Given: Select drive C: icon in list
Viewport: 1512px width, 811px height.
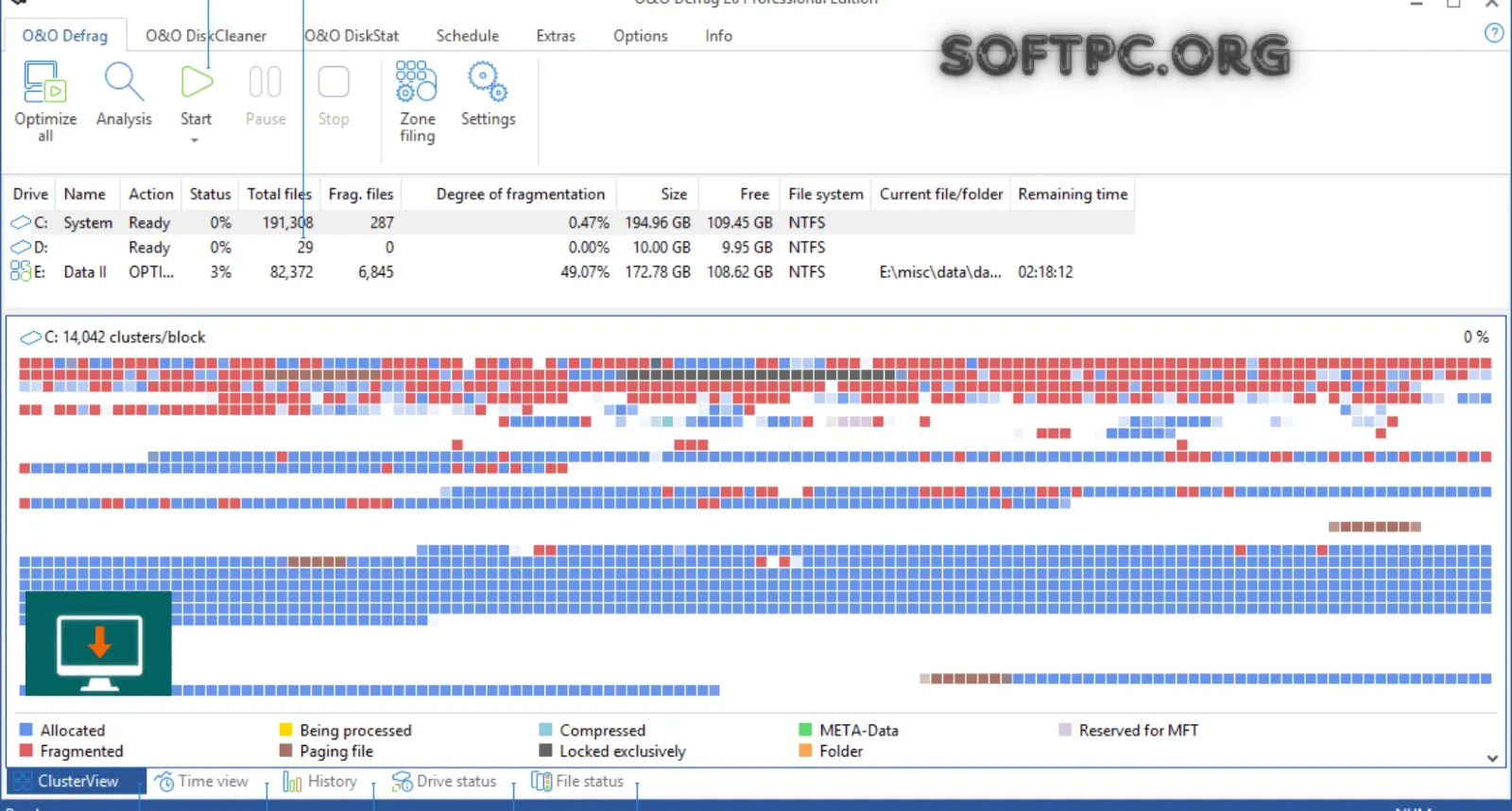Looking at the screenshot, I should (21, 223).
